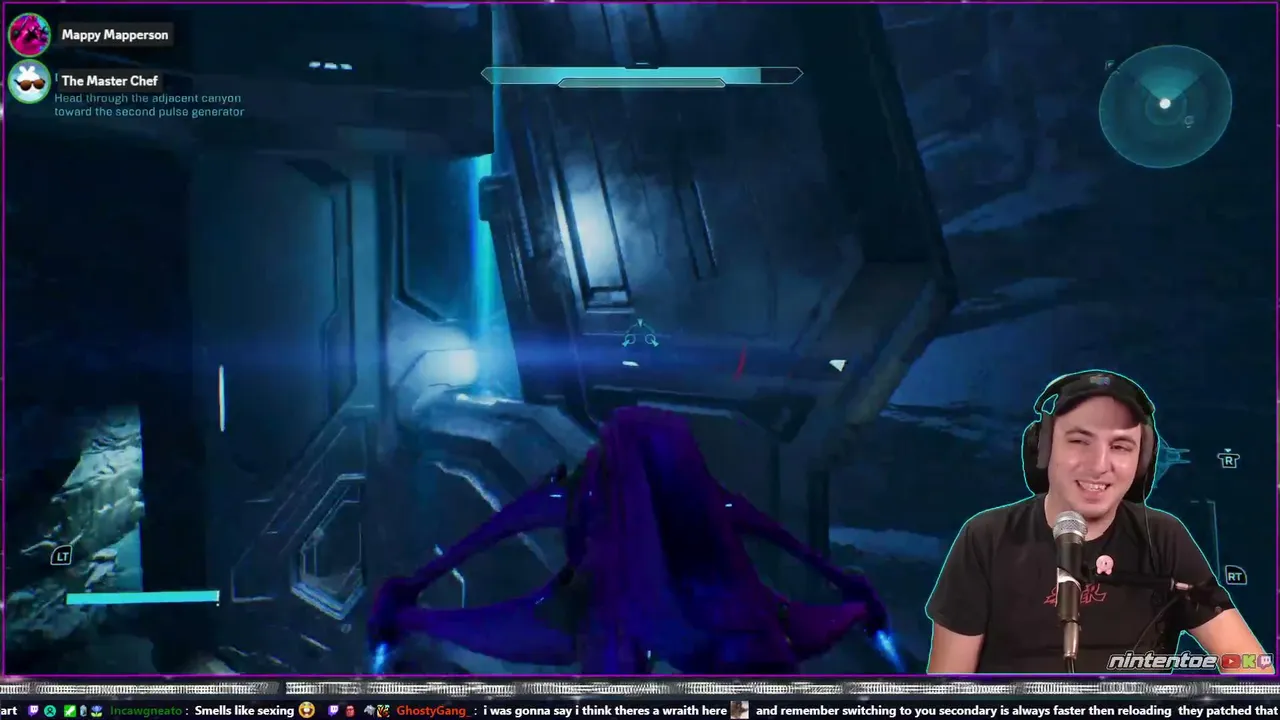Click the cyan equipment charge bar above the ticker
Viewport: 1280px width, 720px height.
pyautogui.click(x=142, y=598)
